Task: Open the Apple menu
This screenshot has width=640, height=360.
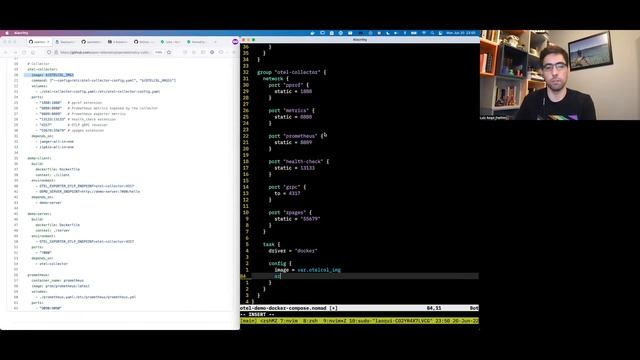Action: coord(7,33)
